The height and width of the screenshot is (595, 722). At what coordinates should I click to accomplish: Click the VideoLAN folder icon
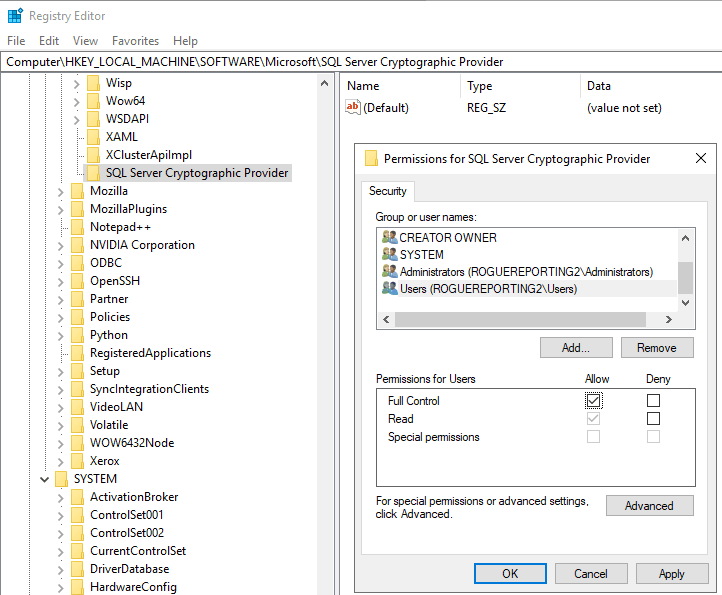(77, 407)
